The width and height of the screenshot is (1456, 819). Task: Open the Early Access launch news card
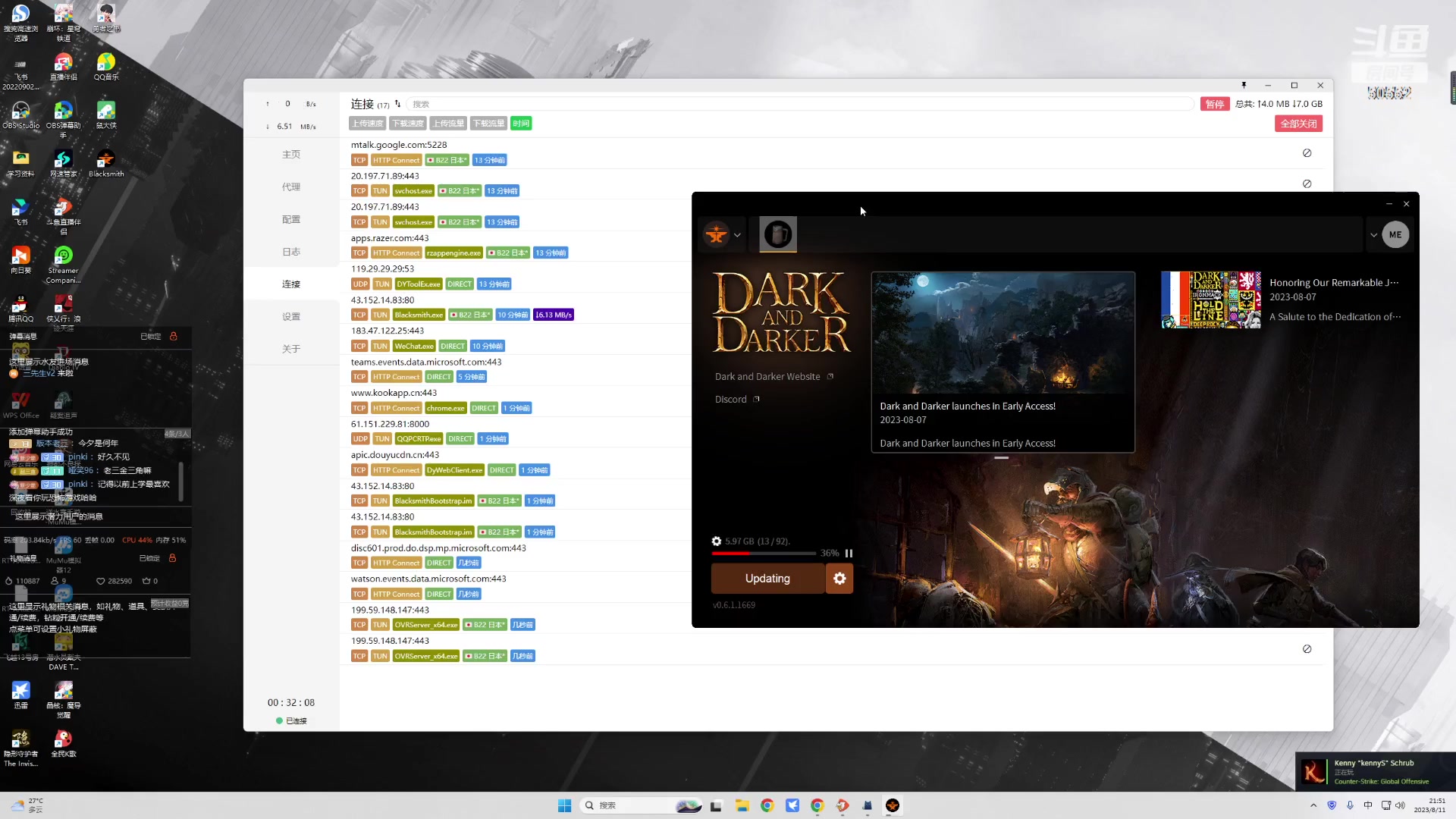coord(1003,362)
